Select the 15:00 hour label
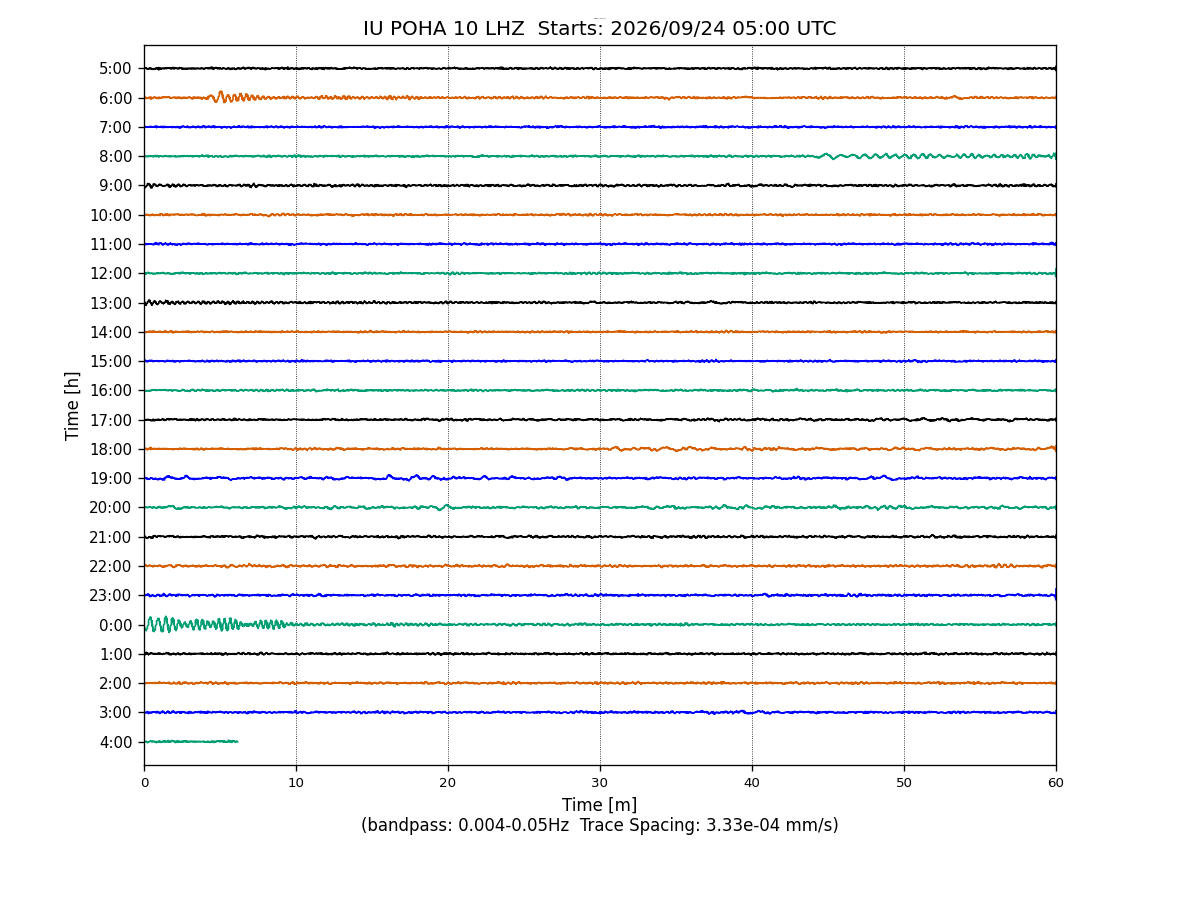This screenshot has height=900, width=1200. [111, 362]
